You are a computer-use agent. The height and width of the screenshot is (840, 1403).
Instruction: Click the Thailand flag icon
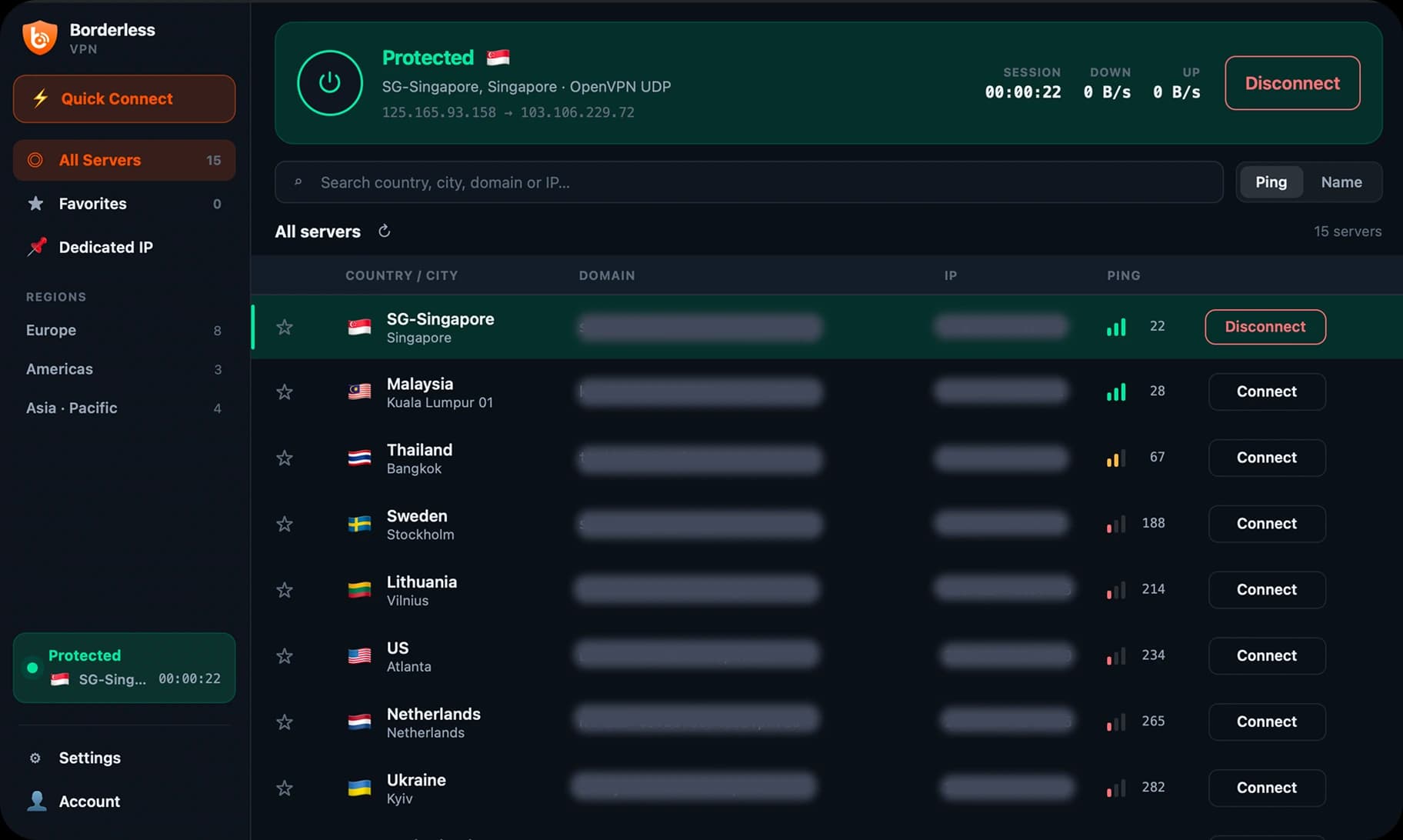coord(359,458)
